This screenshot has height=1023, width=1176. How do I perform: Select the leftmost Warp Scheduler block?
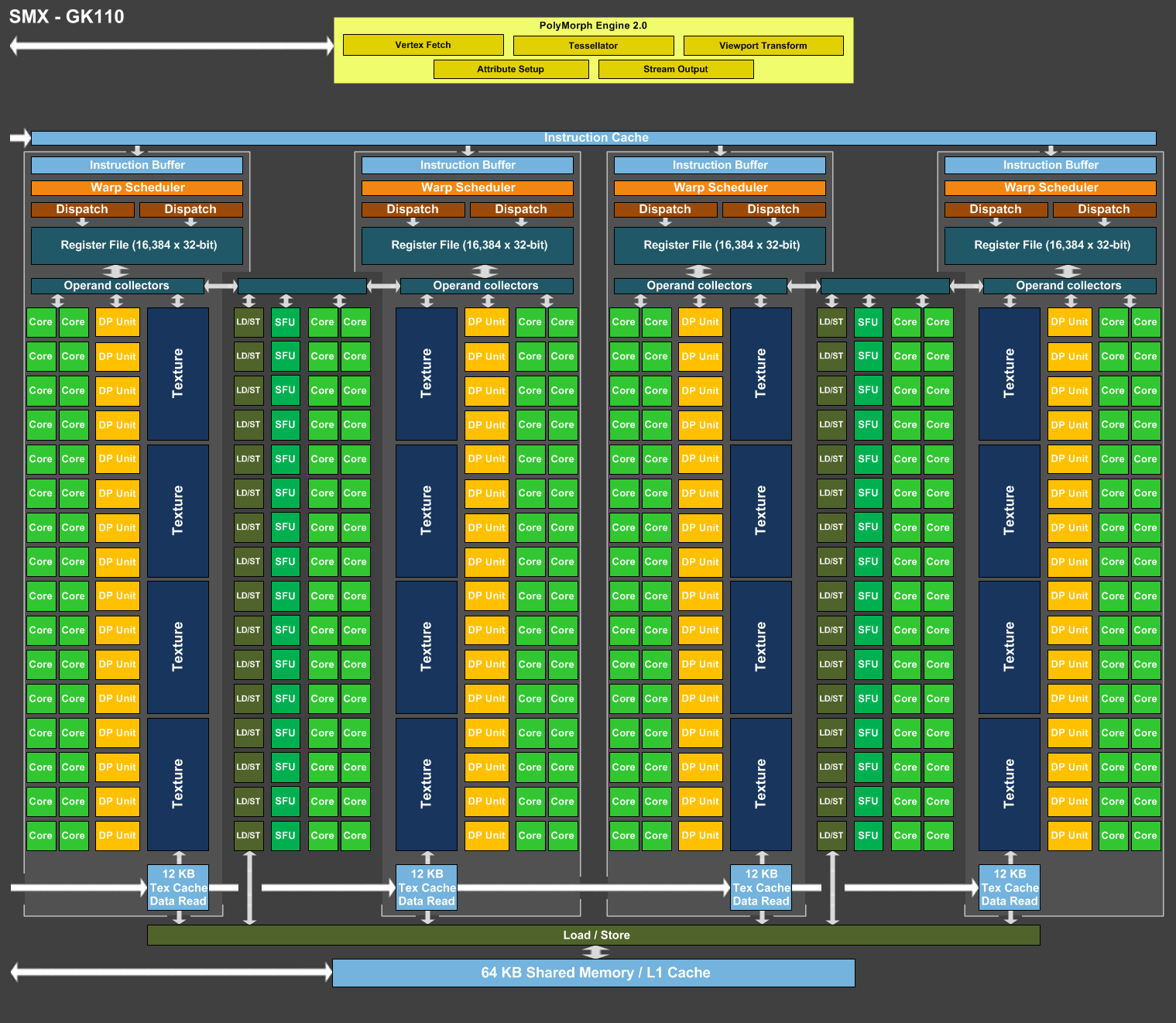137,187
